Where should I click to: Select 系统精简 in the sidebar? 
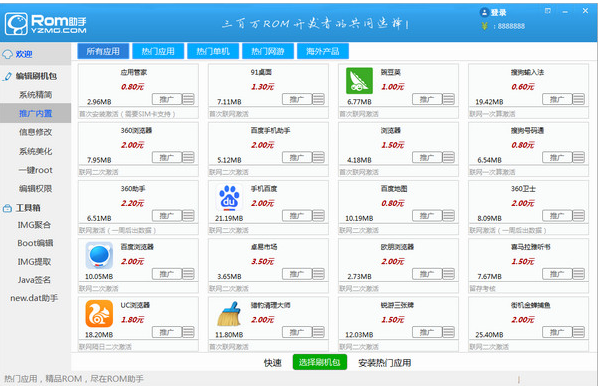point(36,94)
